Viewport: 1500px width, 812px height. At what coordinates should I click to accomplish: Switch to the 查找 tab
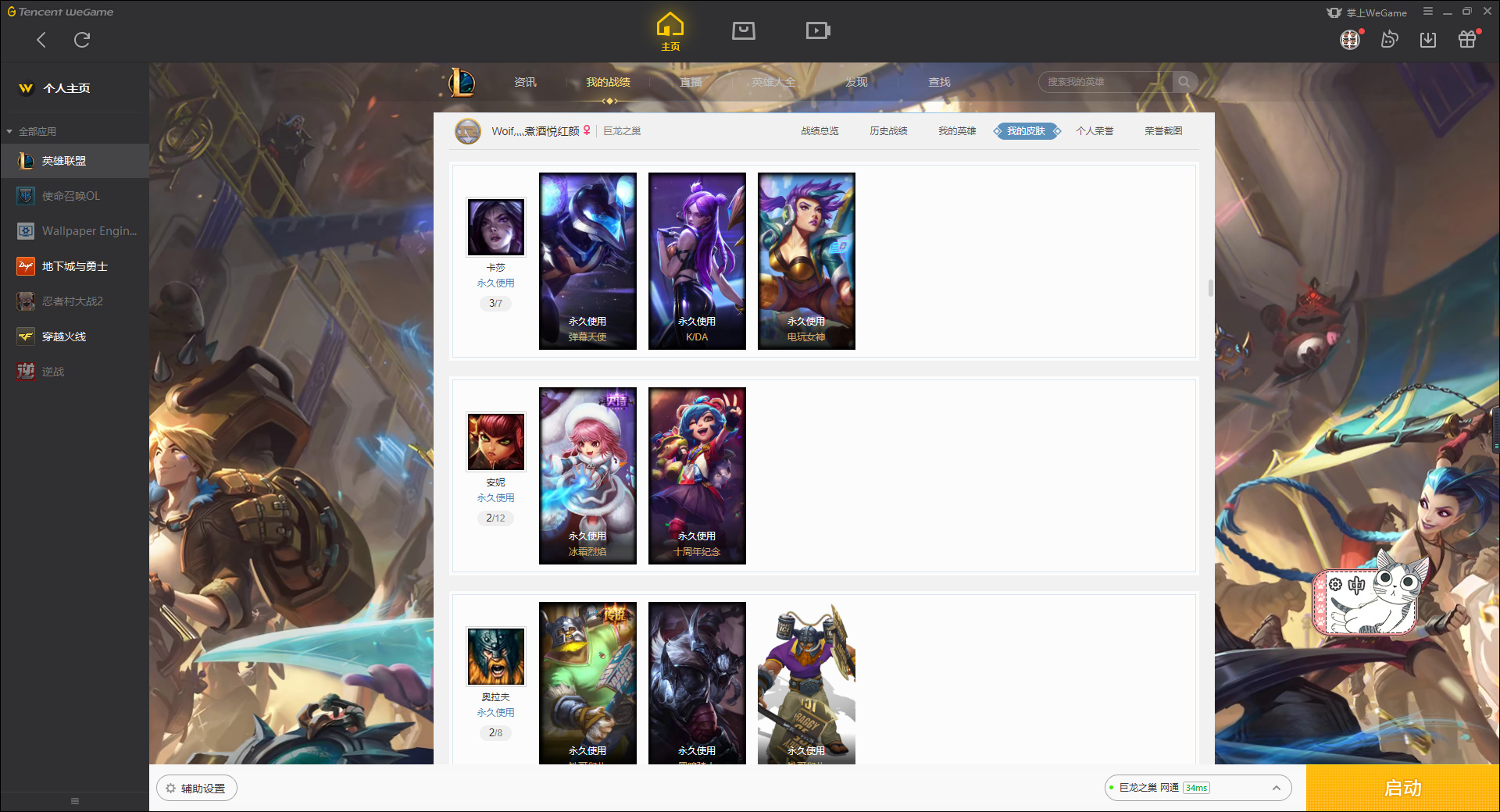[x=939, y=82]
